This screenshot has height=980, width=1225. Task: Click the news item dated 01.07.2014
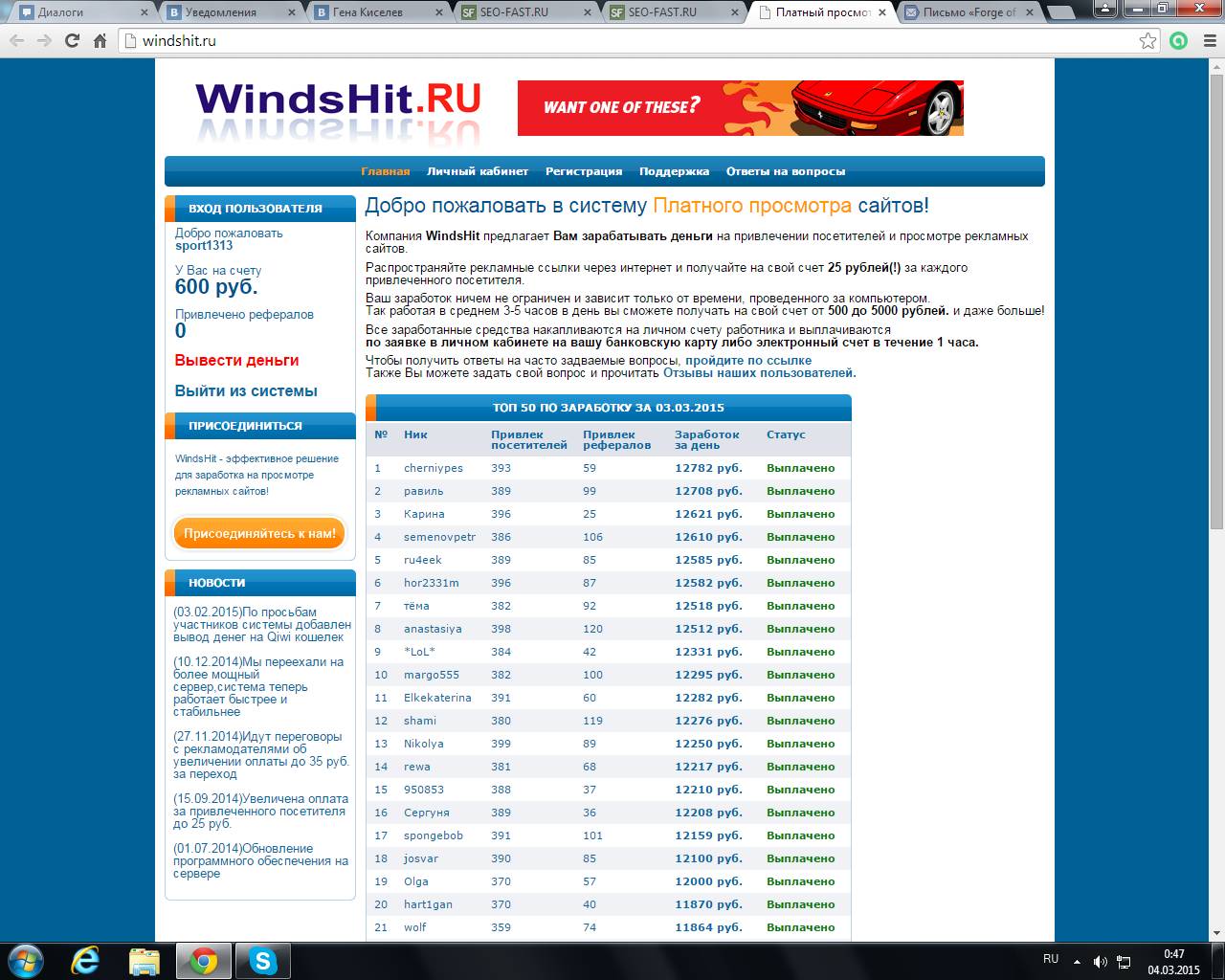pos(260,861)
